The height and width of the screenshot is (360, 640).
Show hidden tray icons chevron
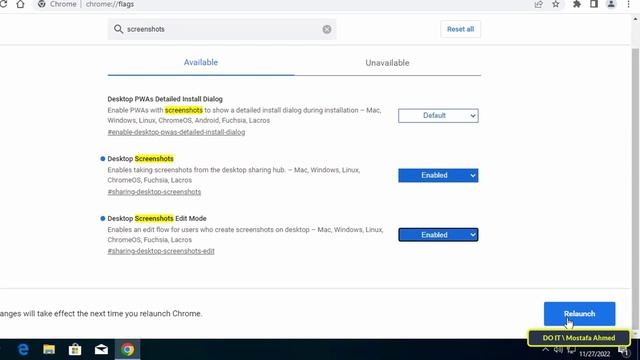546,350
